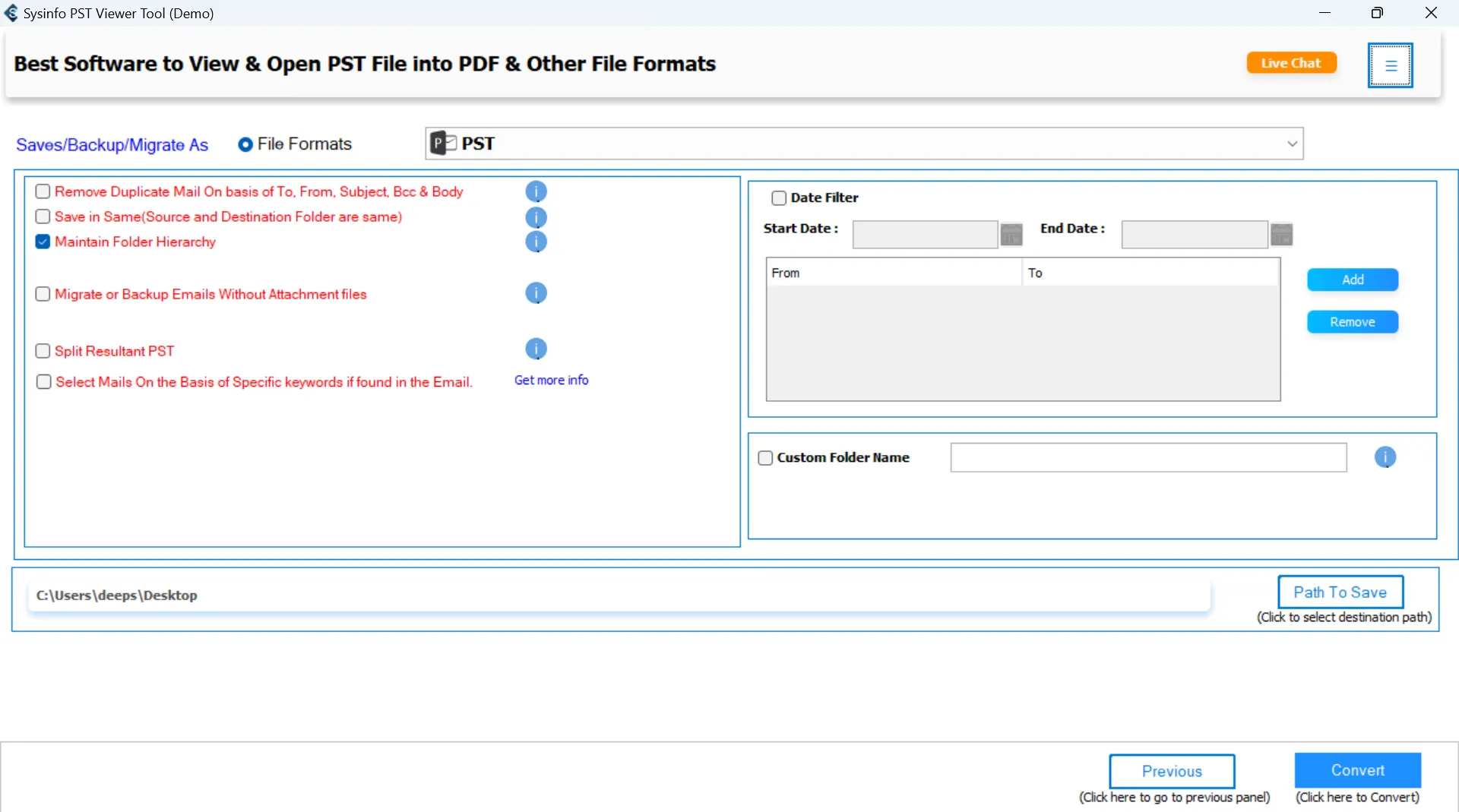Viewport: 1459px width, 812px height.
Task: Click the To column header
Action: click(x=1150, y=273)
